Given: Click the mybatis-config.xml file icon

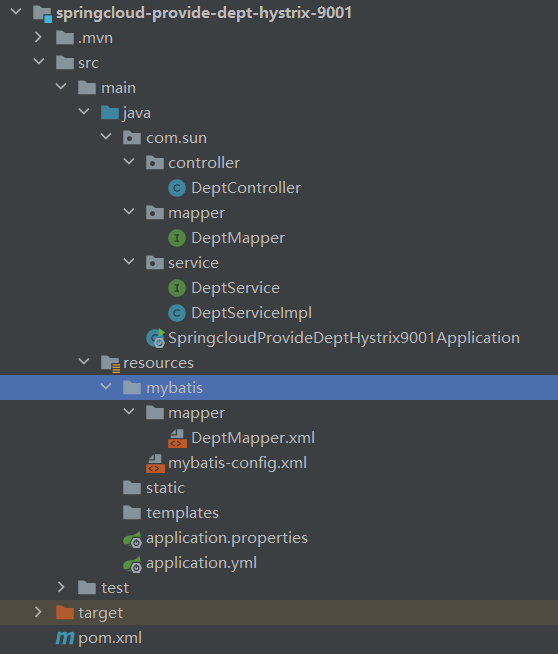Looking at the screenshot, I should point(155,463).
